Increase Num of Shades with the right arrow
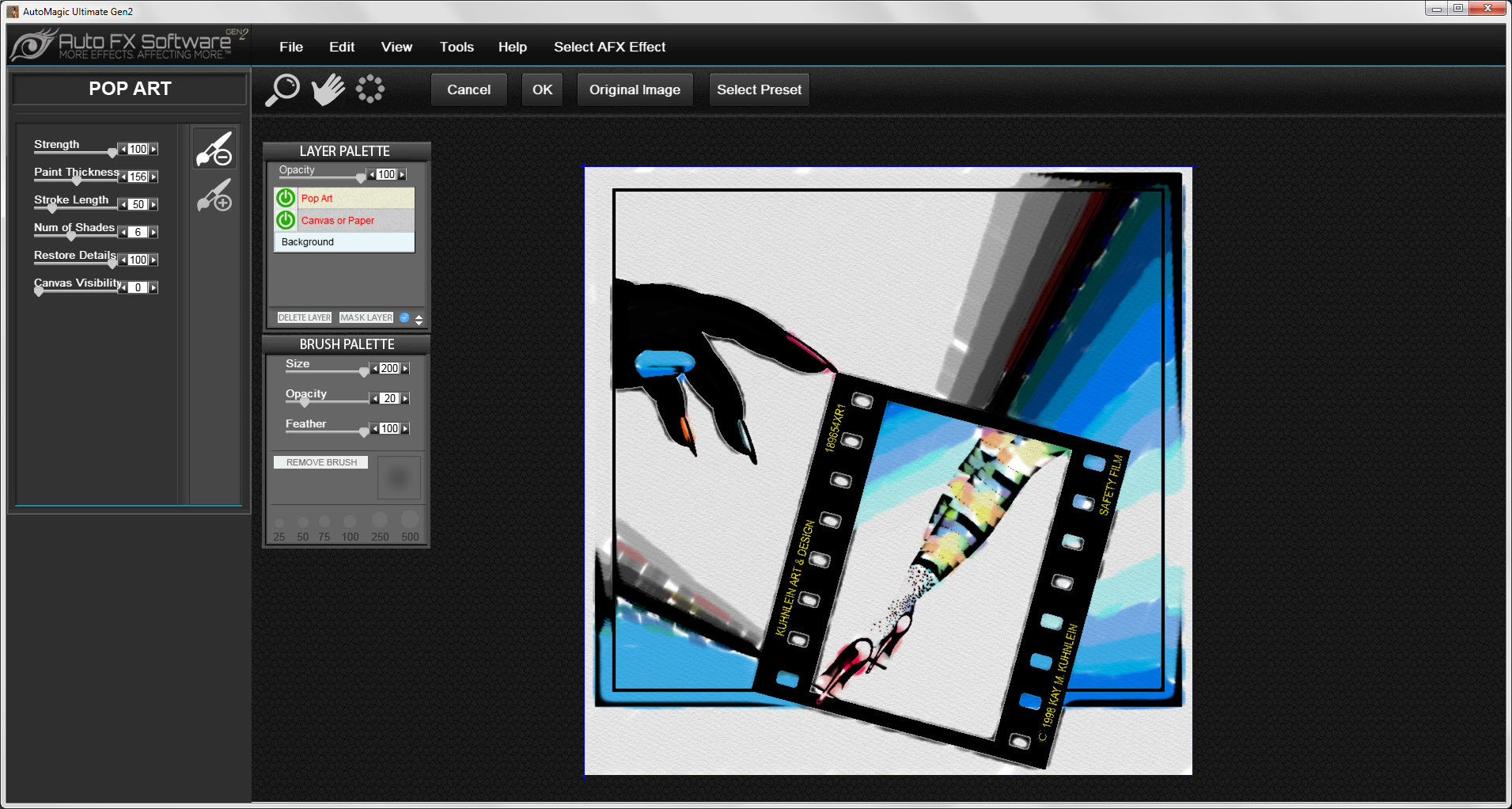The image size is (1512, 809). click(x=154, y=232)
